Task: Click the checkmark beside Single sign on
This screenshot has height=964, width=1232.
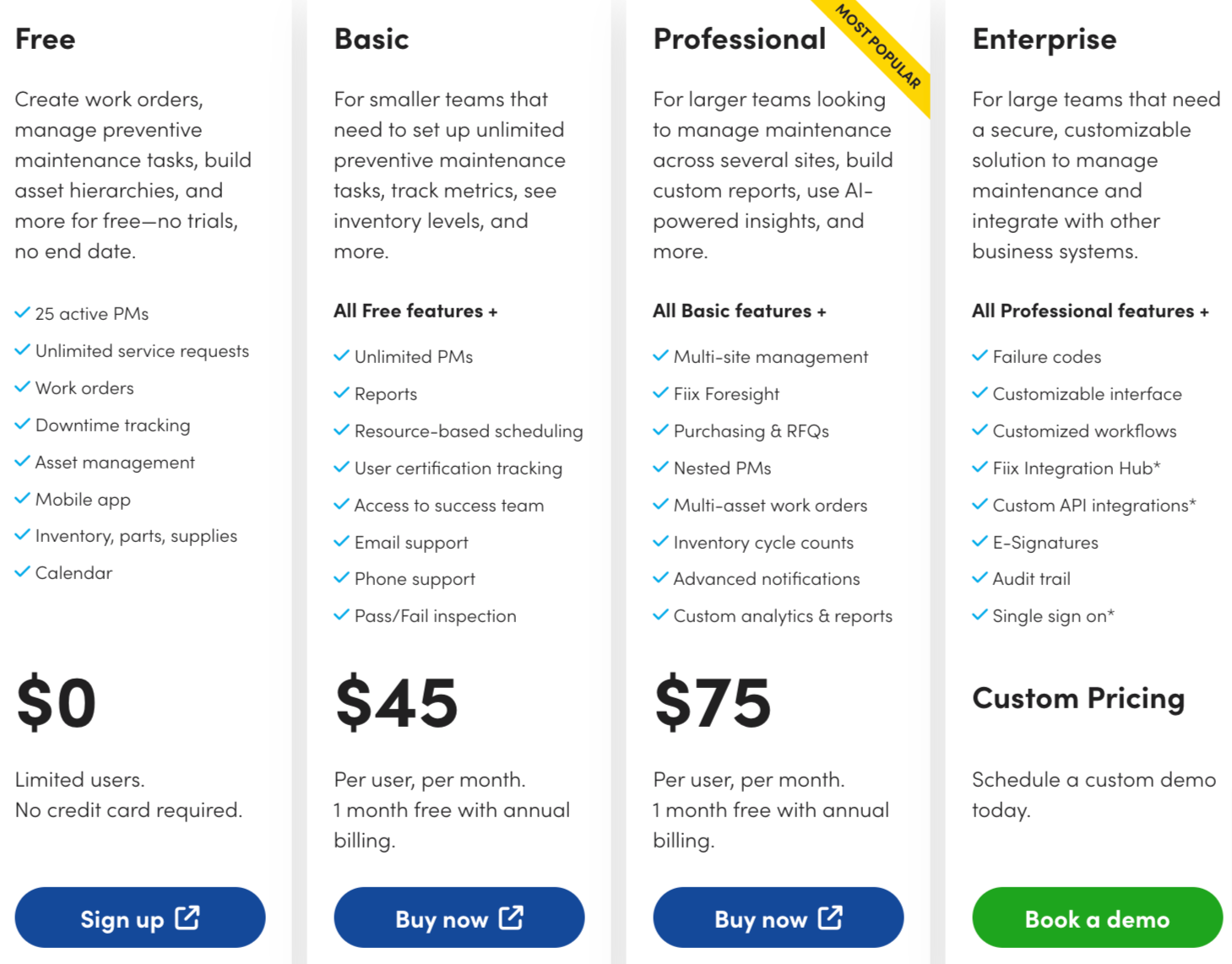Action: (x=981, y=615)
